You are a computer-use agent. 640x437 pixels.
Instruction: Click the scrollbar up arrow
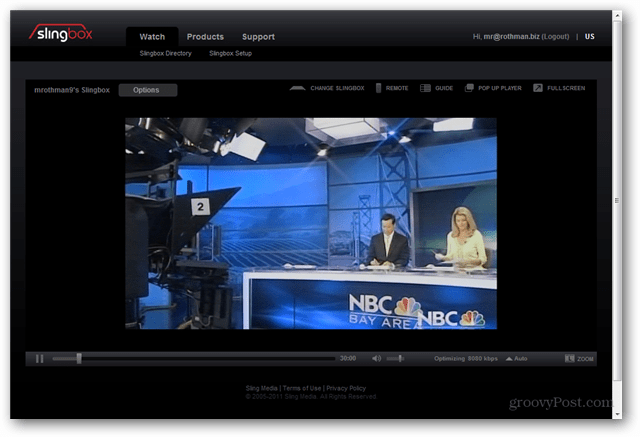(x=617, y=16)
